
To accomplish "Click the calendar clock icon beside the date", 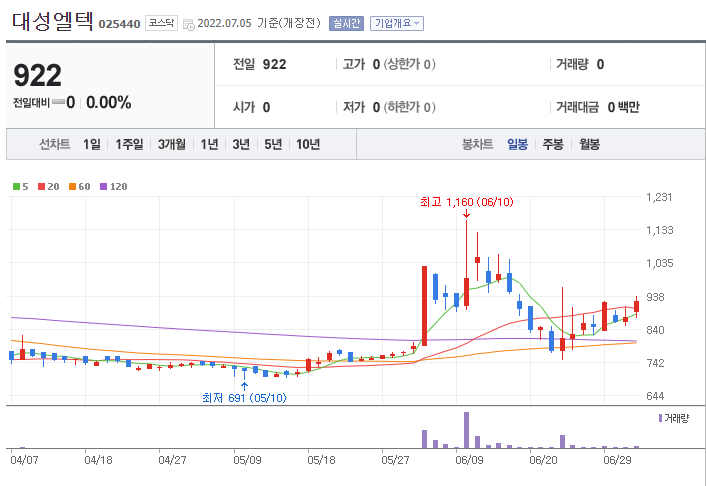I will pyautogui.click(x=189, y=24).
